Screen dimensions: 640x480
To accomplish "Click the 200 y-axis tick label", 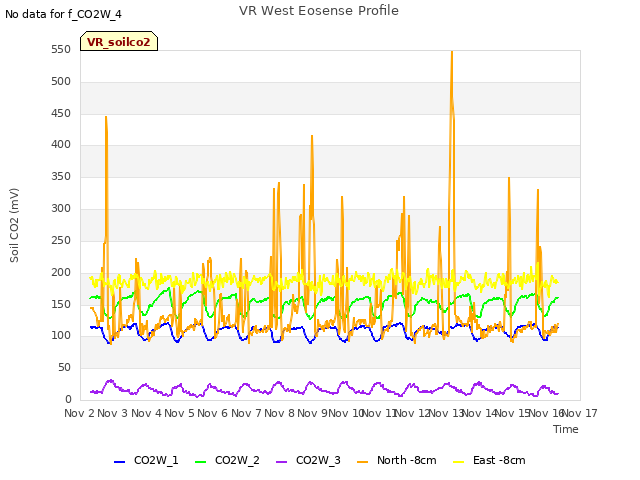I will [61, 273].
